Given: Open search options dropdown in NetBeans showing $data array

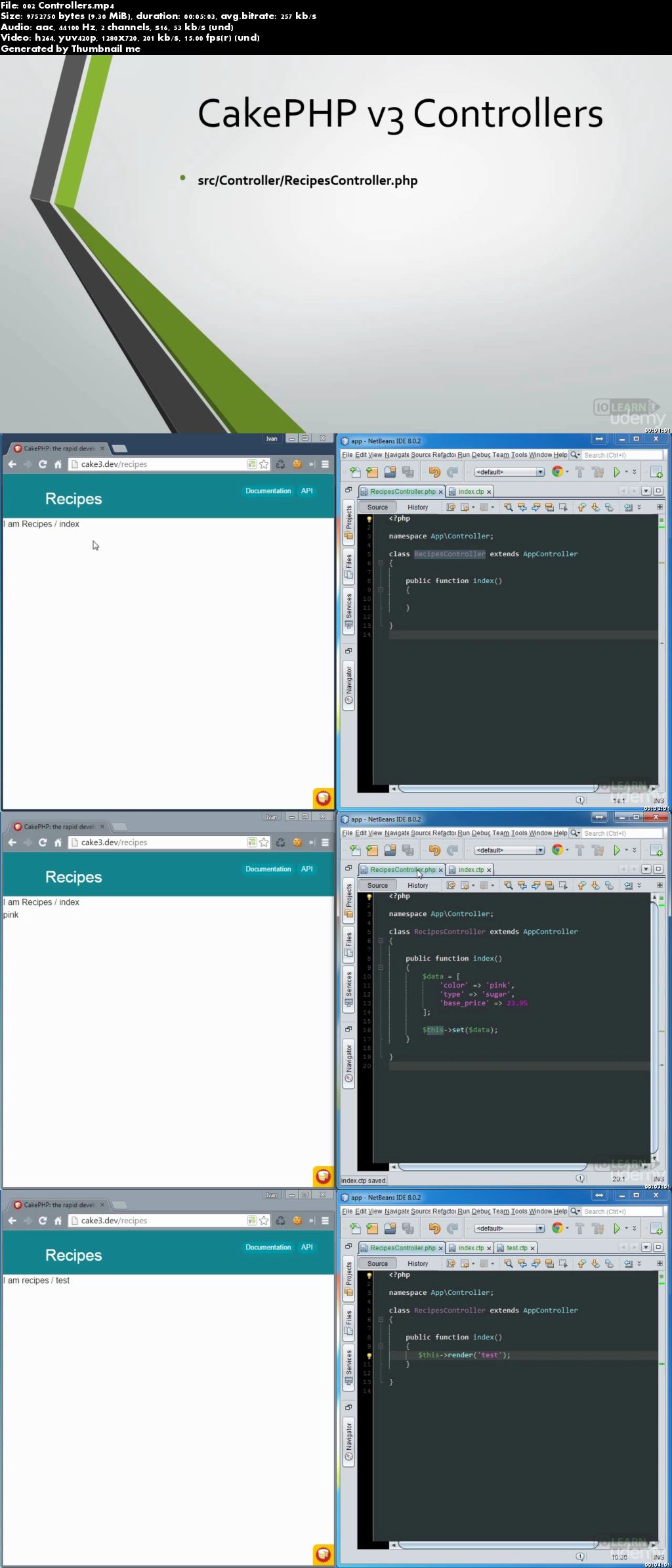Looking at the screenshot, I should tap(576, 833).
